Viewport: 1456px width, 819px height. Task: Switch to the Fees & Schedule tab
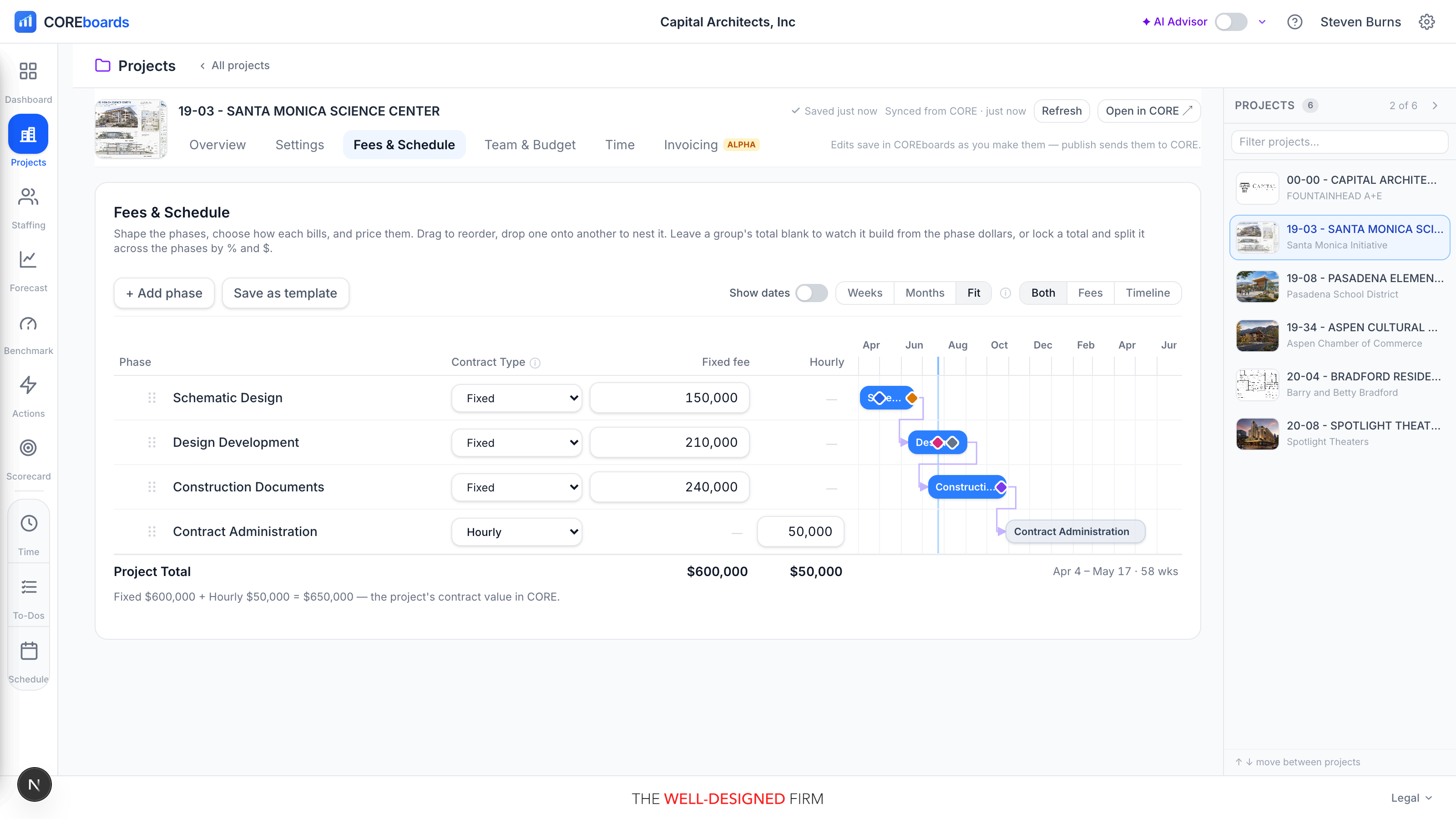(x=404, y=145)
